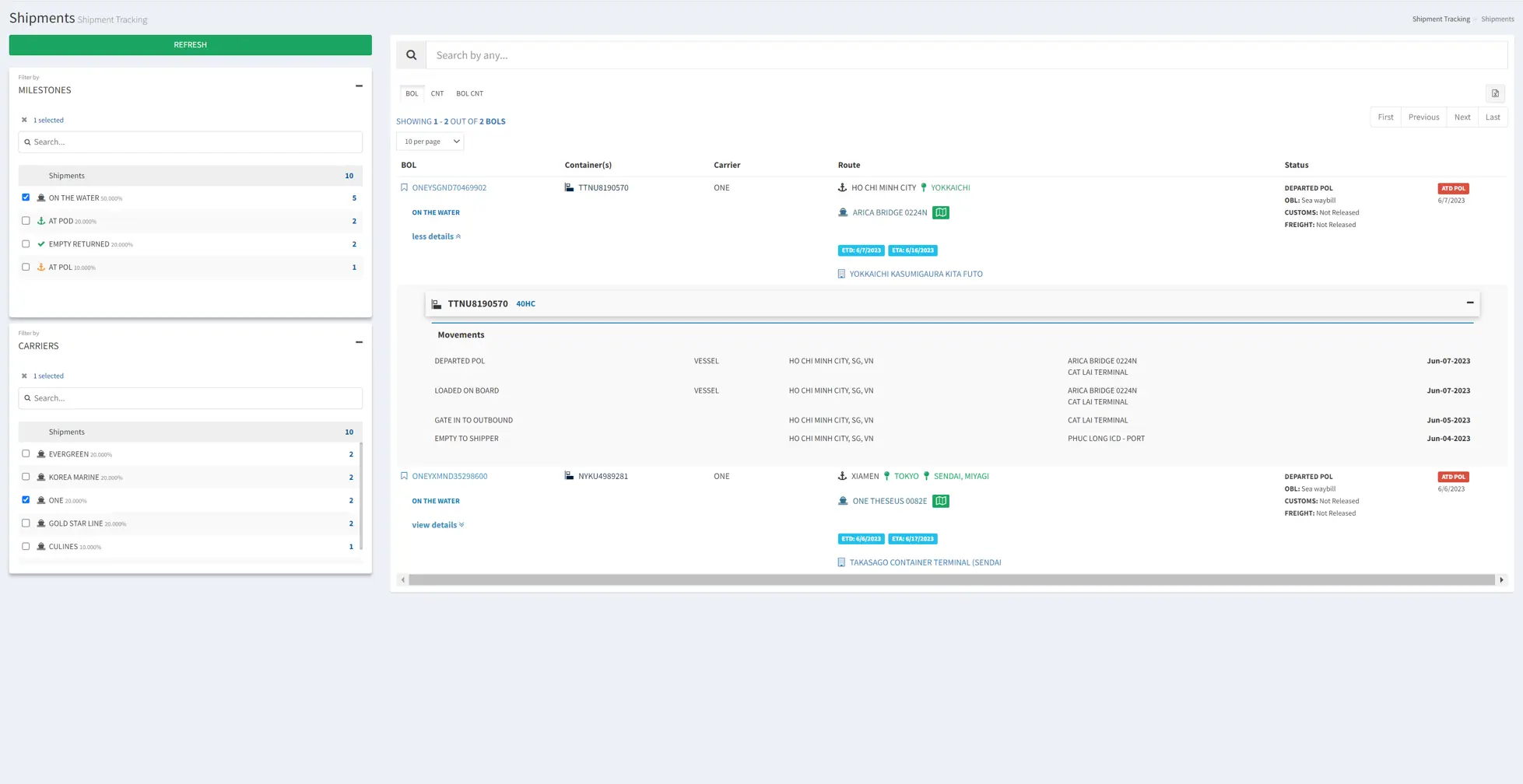The width and height of the screenshot is (1523, 784).
Task: Expand view details for second shipment
Action: (x=437, y=525)
